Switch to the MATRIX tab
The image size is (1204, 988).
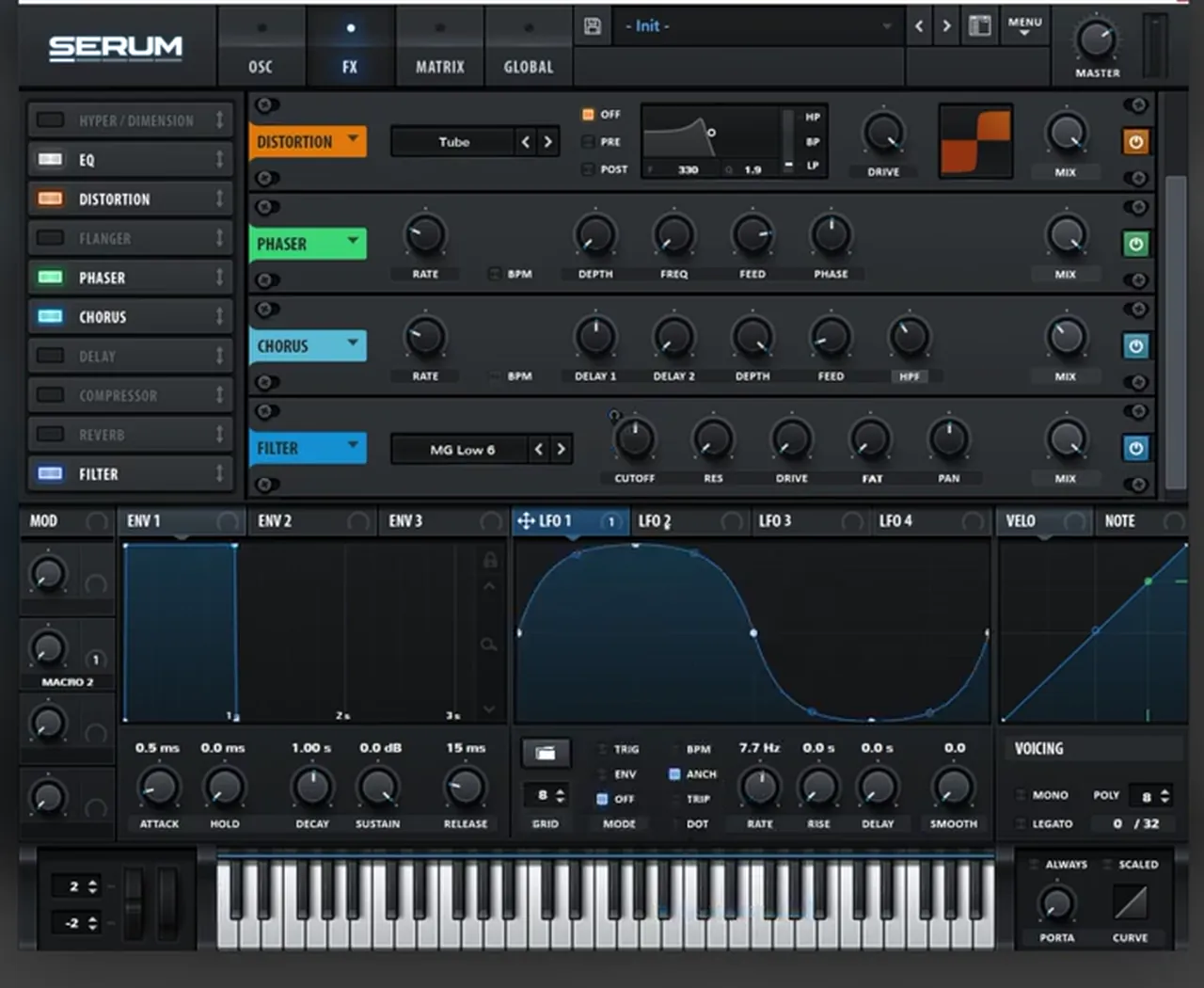point(439,47)
